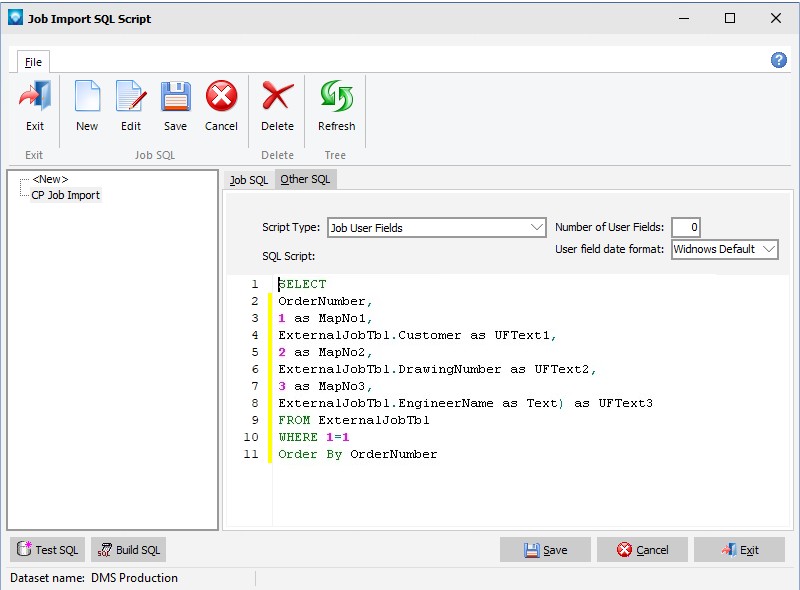800x590 pixels.
Task: Click the Test SQL button
Action: click(47, 550)
